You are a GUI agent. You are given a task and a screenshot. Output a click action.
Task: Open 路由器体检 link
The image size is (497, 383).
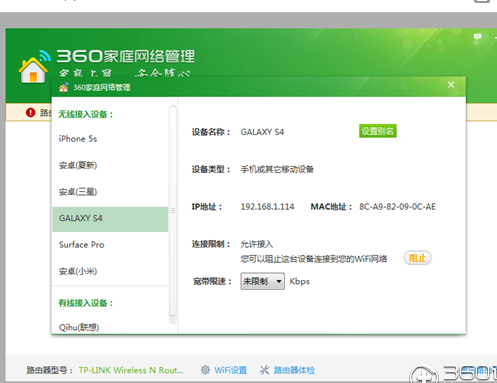(294, 370)
